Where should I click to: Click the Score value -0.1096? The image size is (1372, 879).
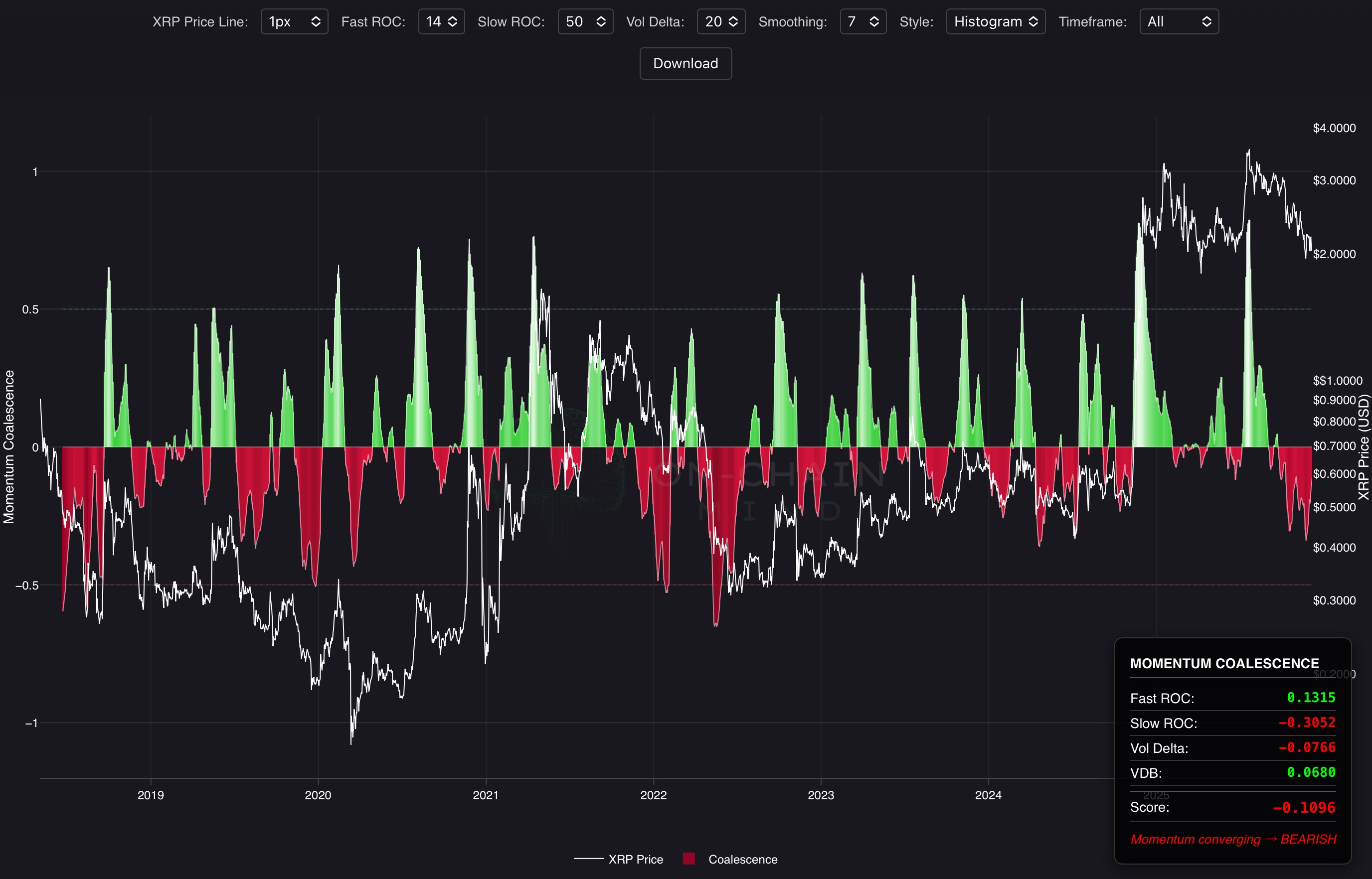pos(1304,807)
